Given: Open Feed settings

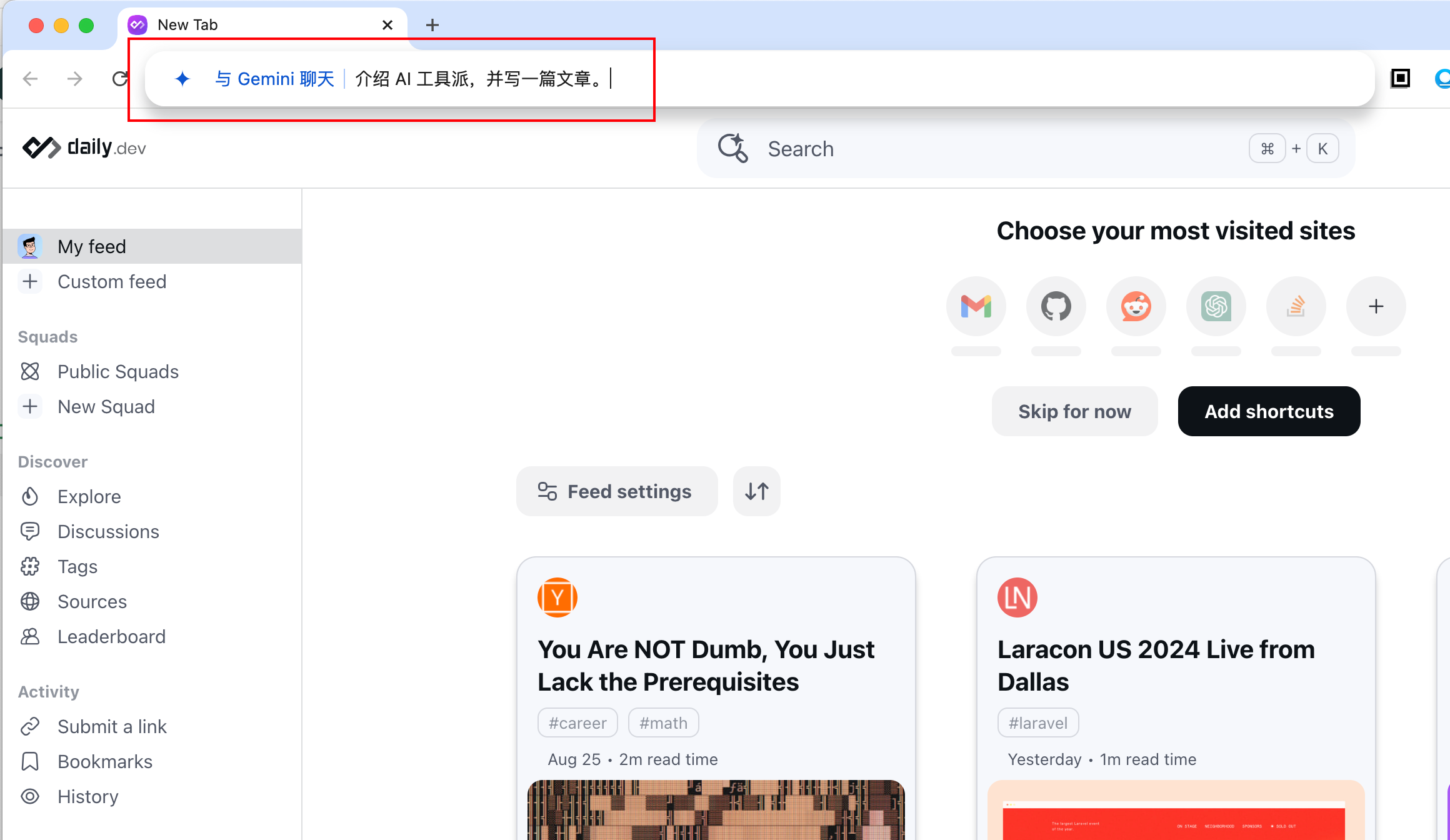Looking at the screenshot, I should click(617, 491).
